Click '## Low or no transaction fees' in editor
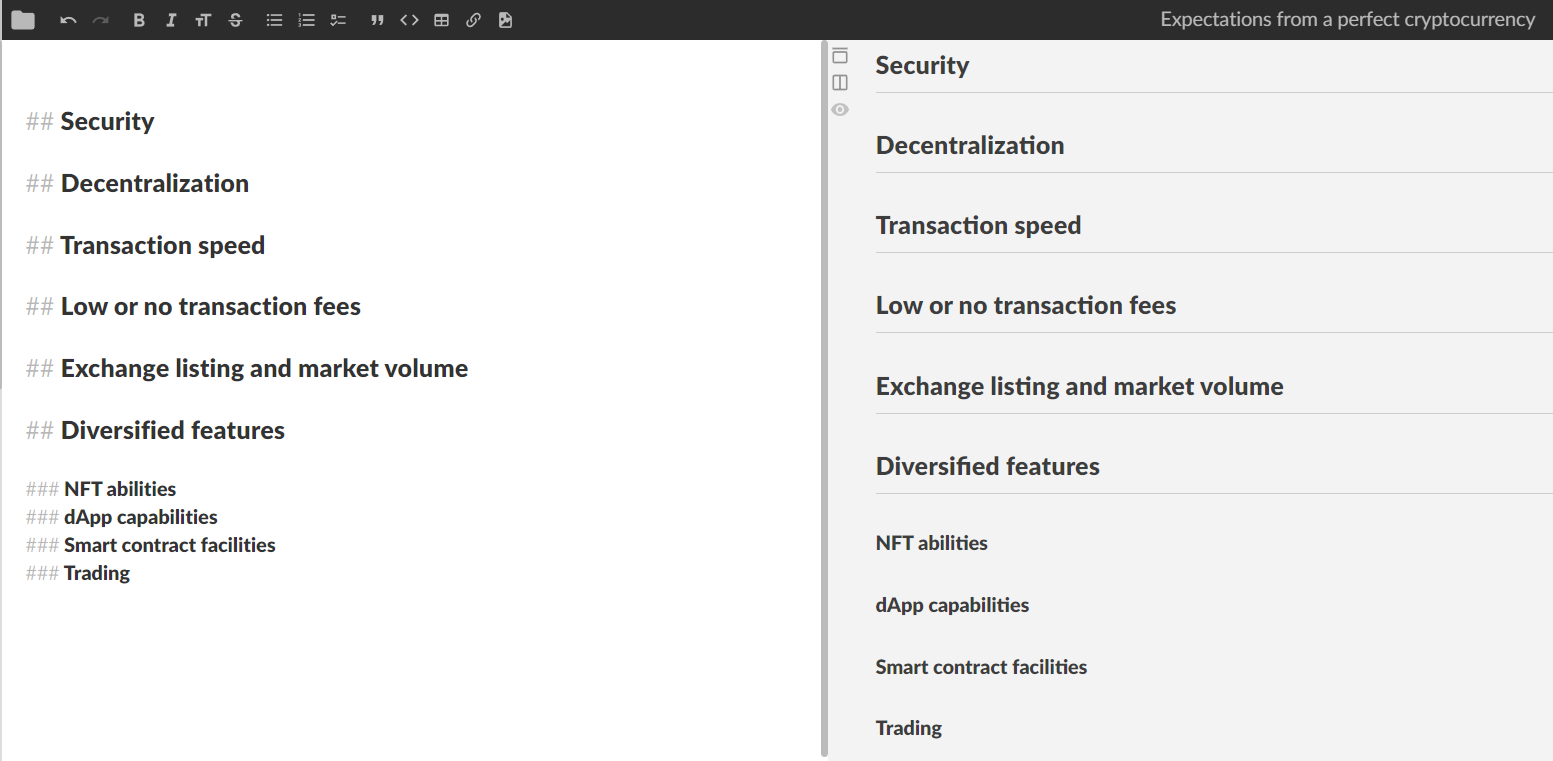 193,306
